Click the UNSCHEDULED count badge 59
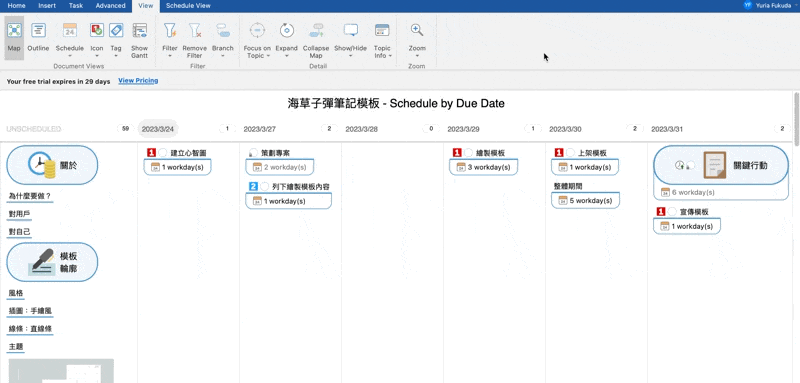 [125, 129]
